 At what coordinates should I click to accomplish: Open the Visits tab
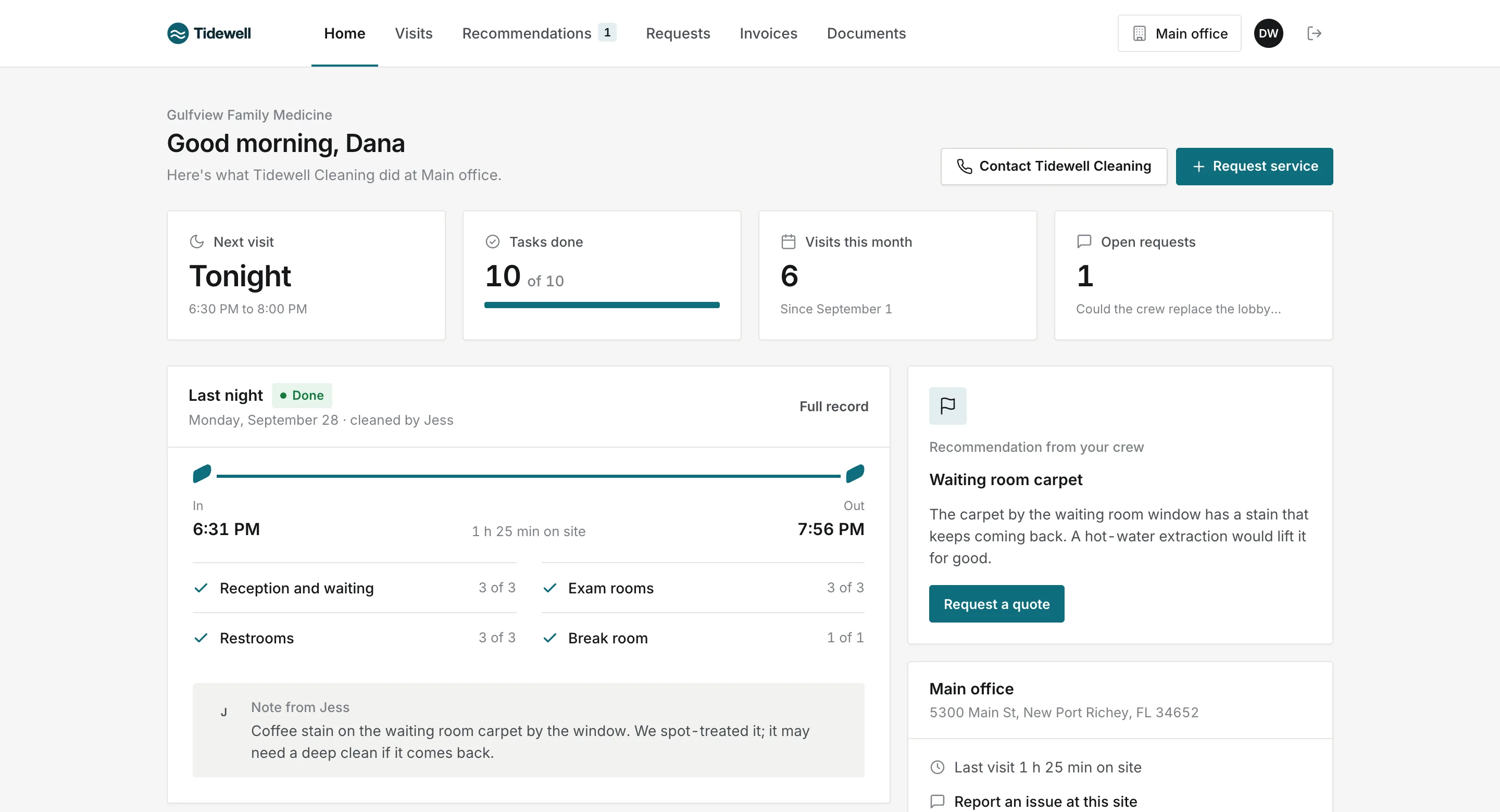[x=414, y=33]
